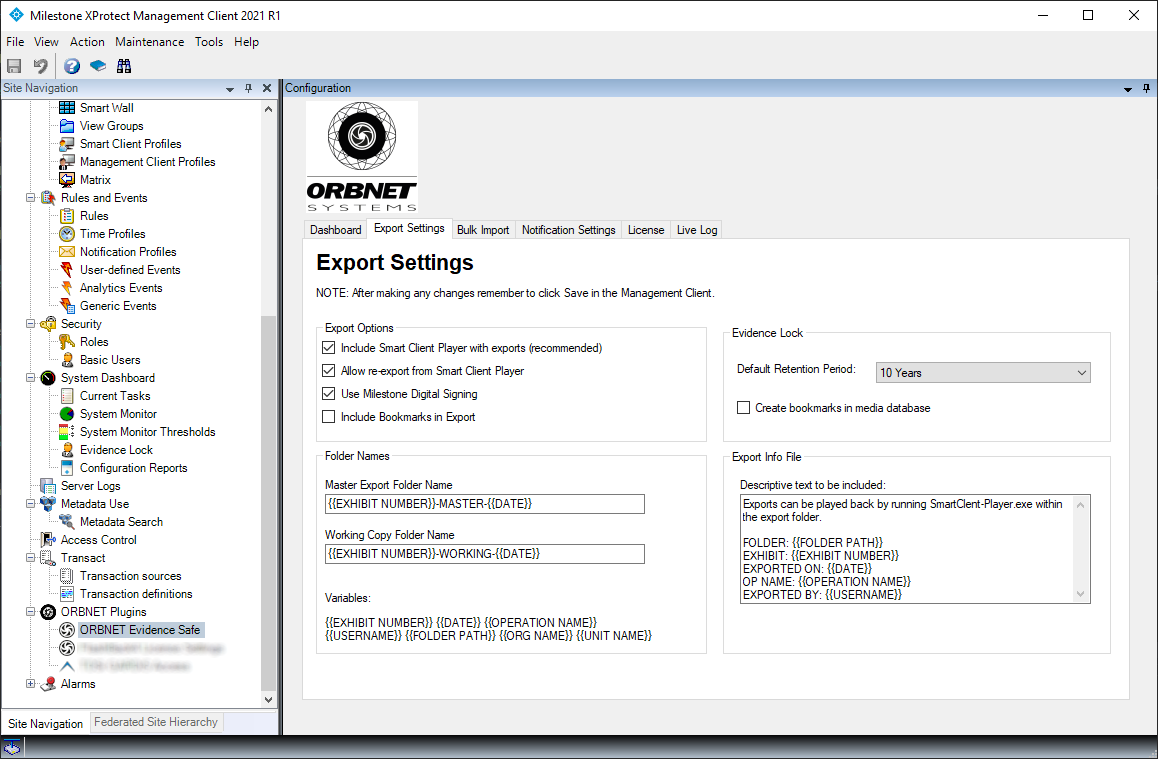Collapse the Rules and Events node
The image size is (1158, 759).
[30, 198]
